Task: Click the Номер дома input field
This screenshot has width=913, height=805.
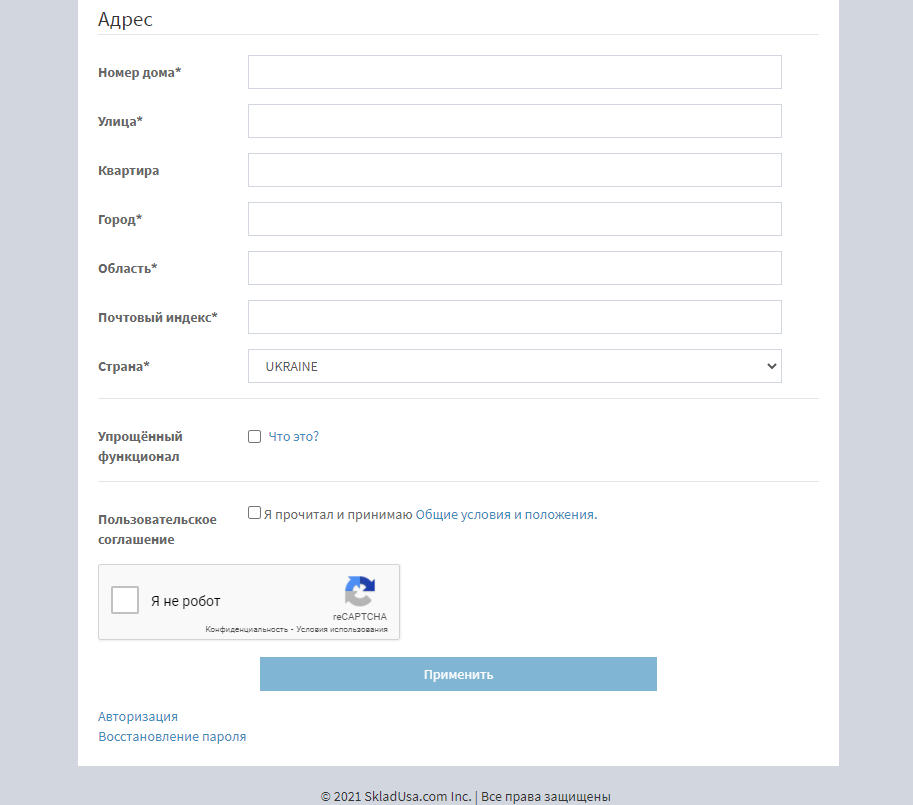Action: coord(515,72)
